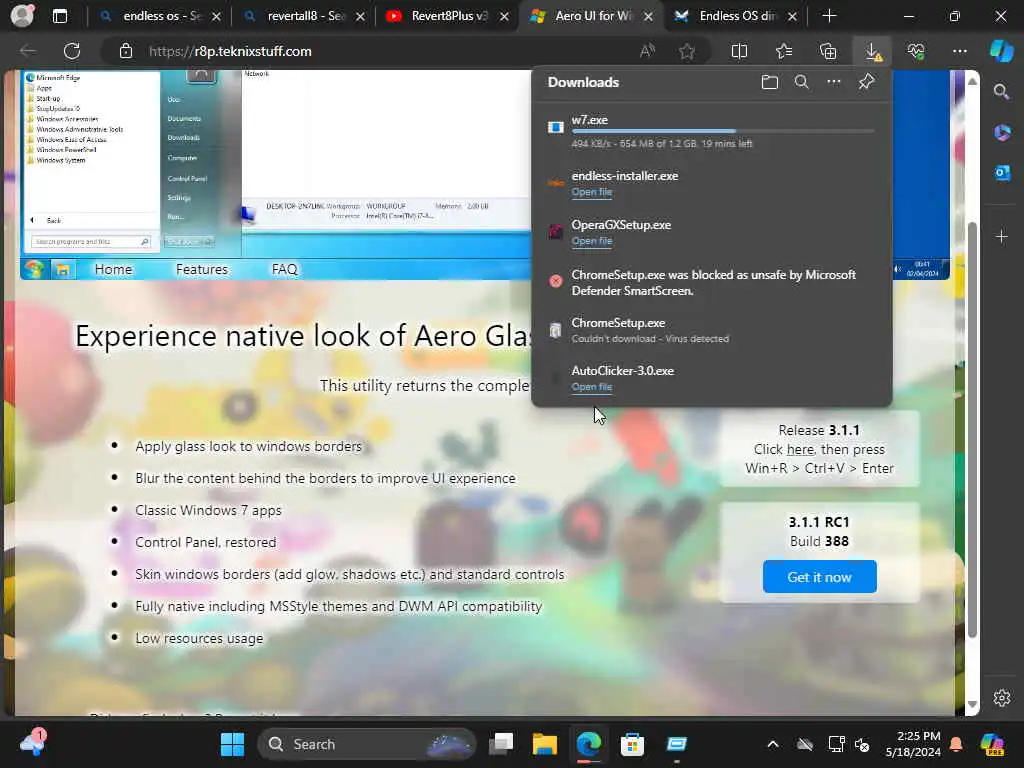
Task: Open Downloads more options menu
Action: click(834, 82)
